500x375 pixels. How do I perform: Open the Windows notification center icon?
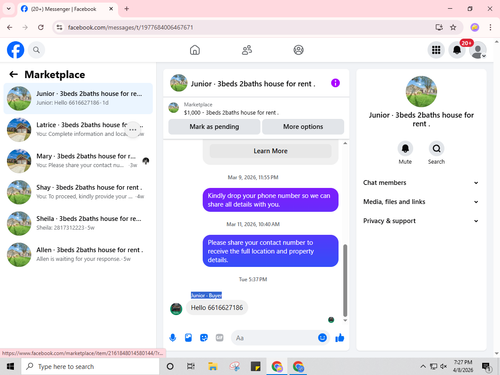click(x=486, y=367)
